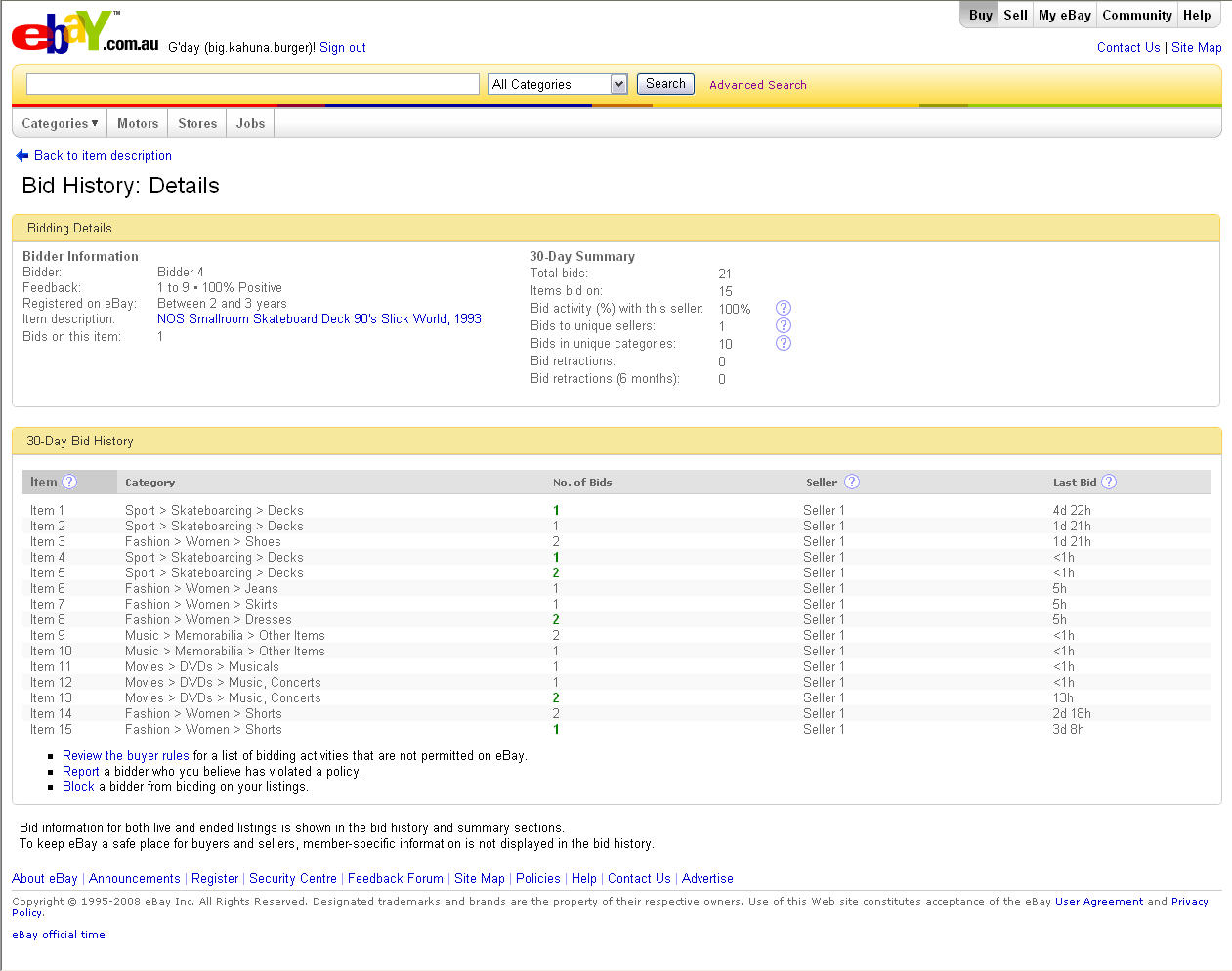Open the User Agreement link

tap(1099, 902)
